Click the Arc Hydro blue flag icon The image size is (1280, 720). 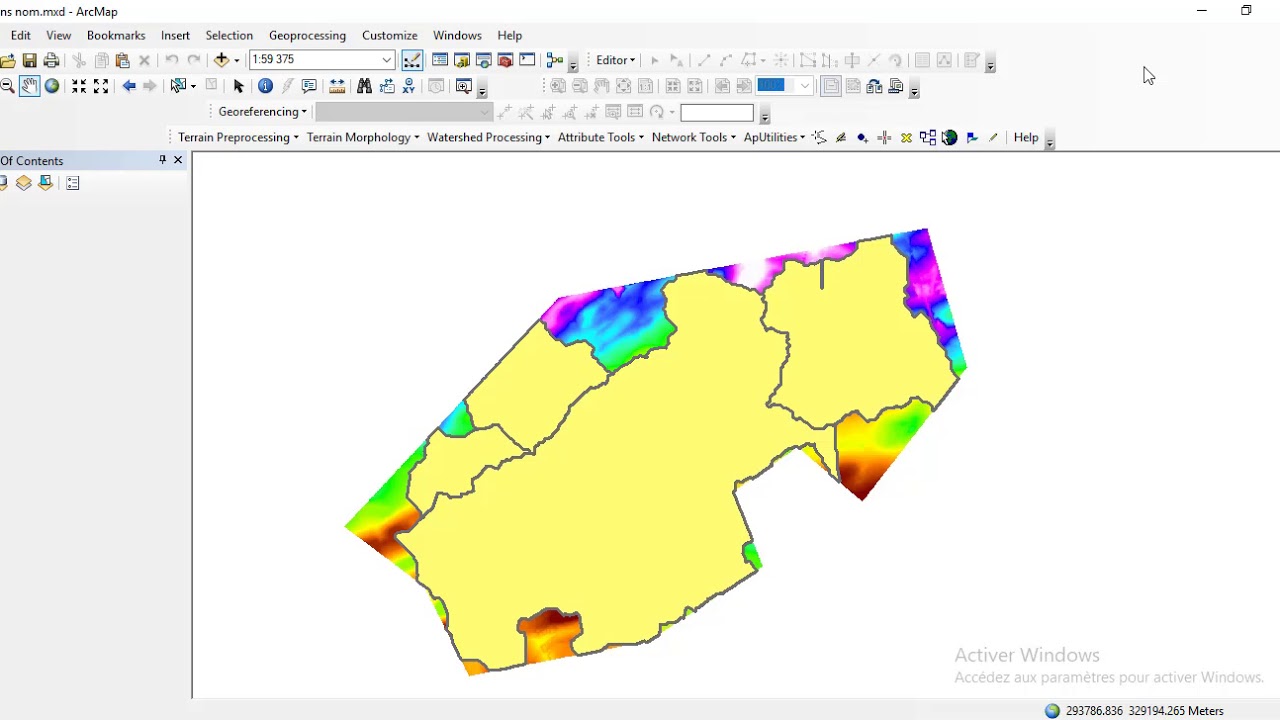tap(971, 137)
